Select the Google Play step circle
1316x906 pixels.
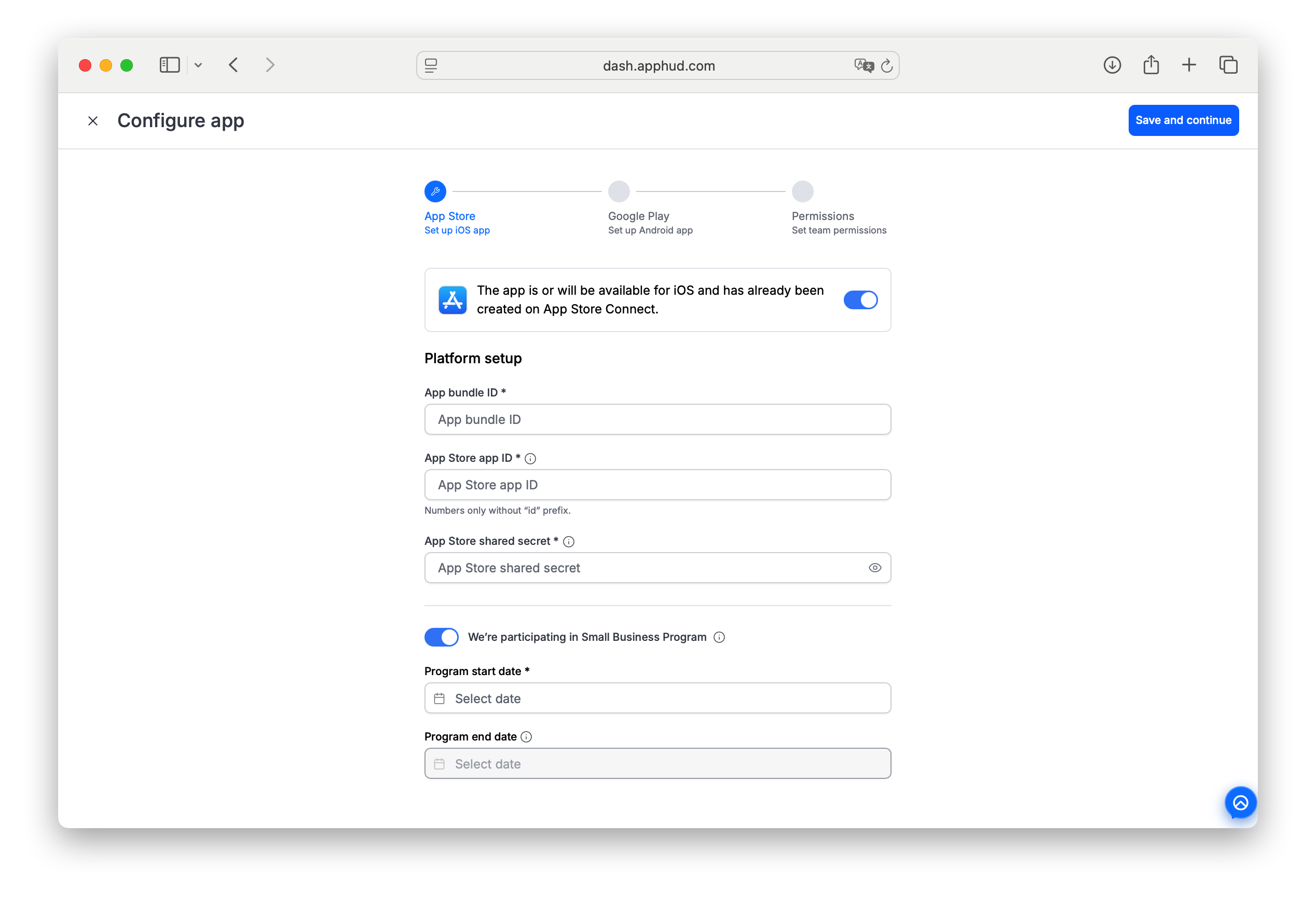[x=619, y=192]
